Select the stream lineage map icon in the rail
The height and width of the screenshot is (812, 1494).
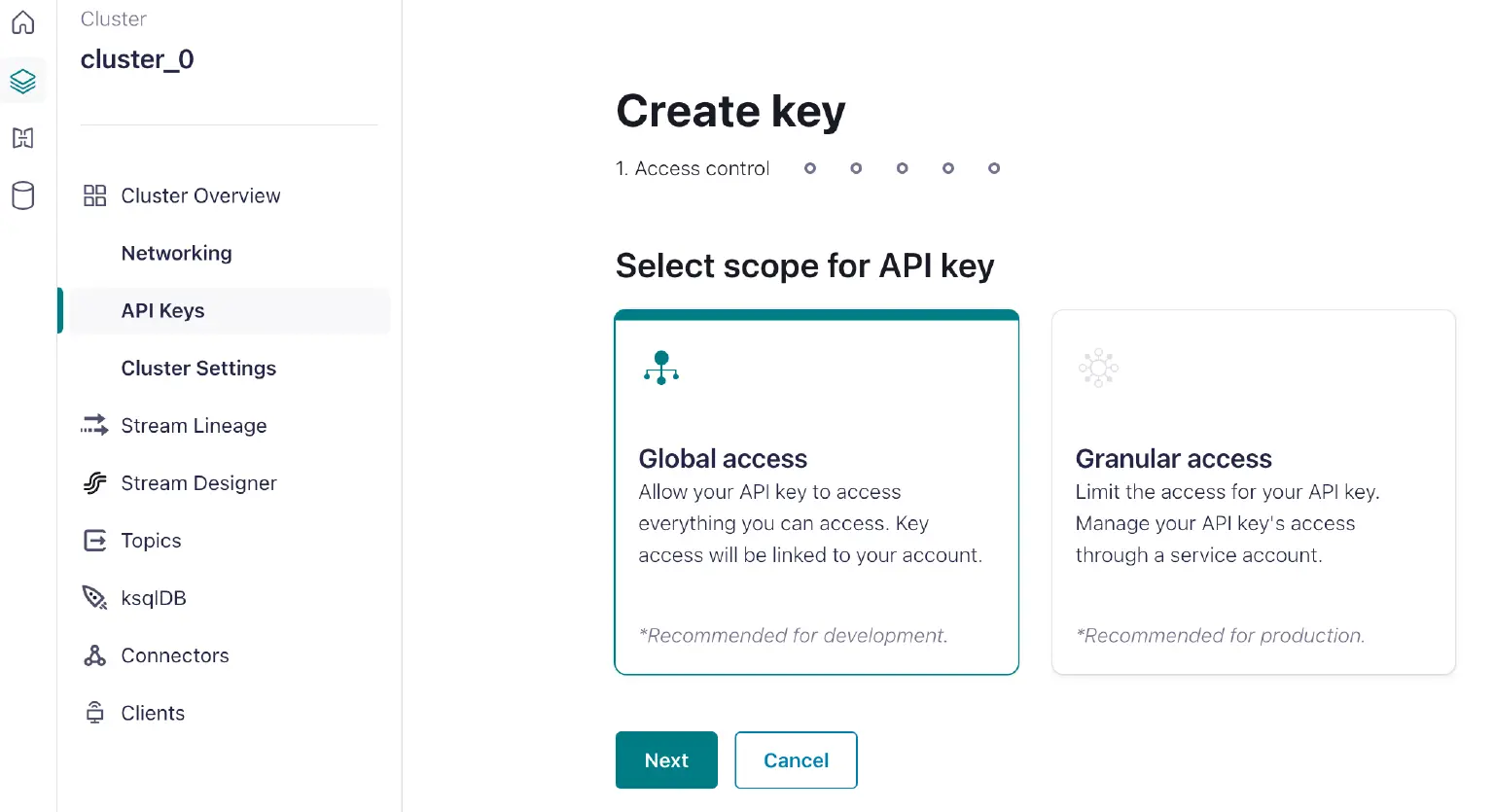[22, 138]
